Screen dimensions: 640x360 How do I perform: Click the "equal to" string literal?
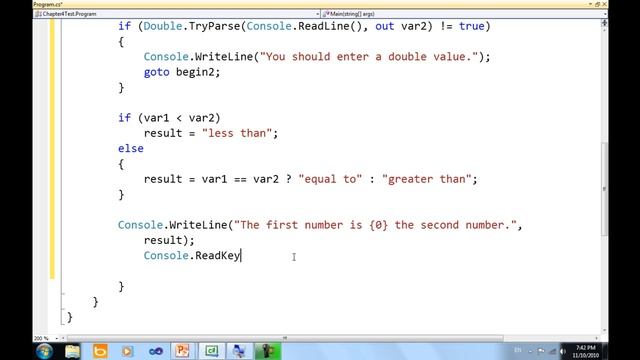[x=330, y=179]
